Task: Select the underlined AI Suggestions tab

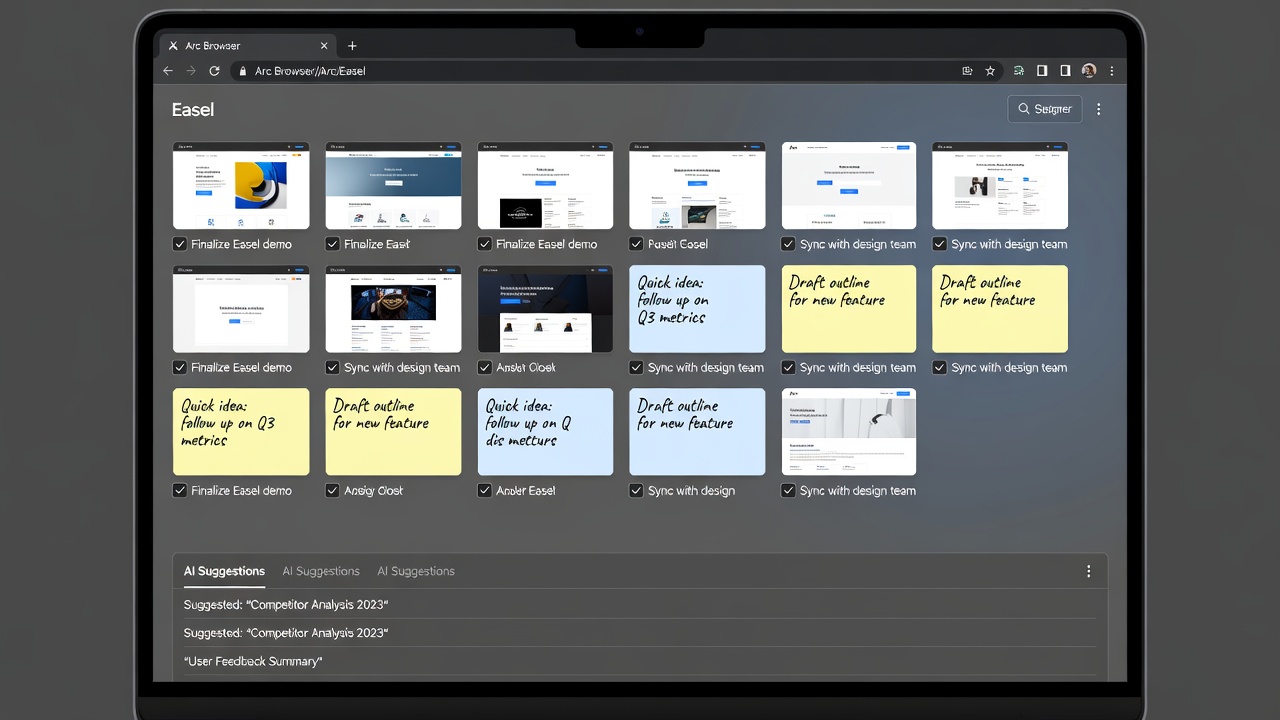Action: (x=224, y=571)
